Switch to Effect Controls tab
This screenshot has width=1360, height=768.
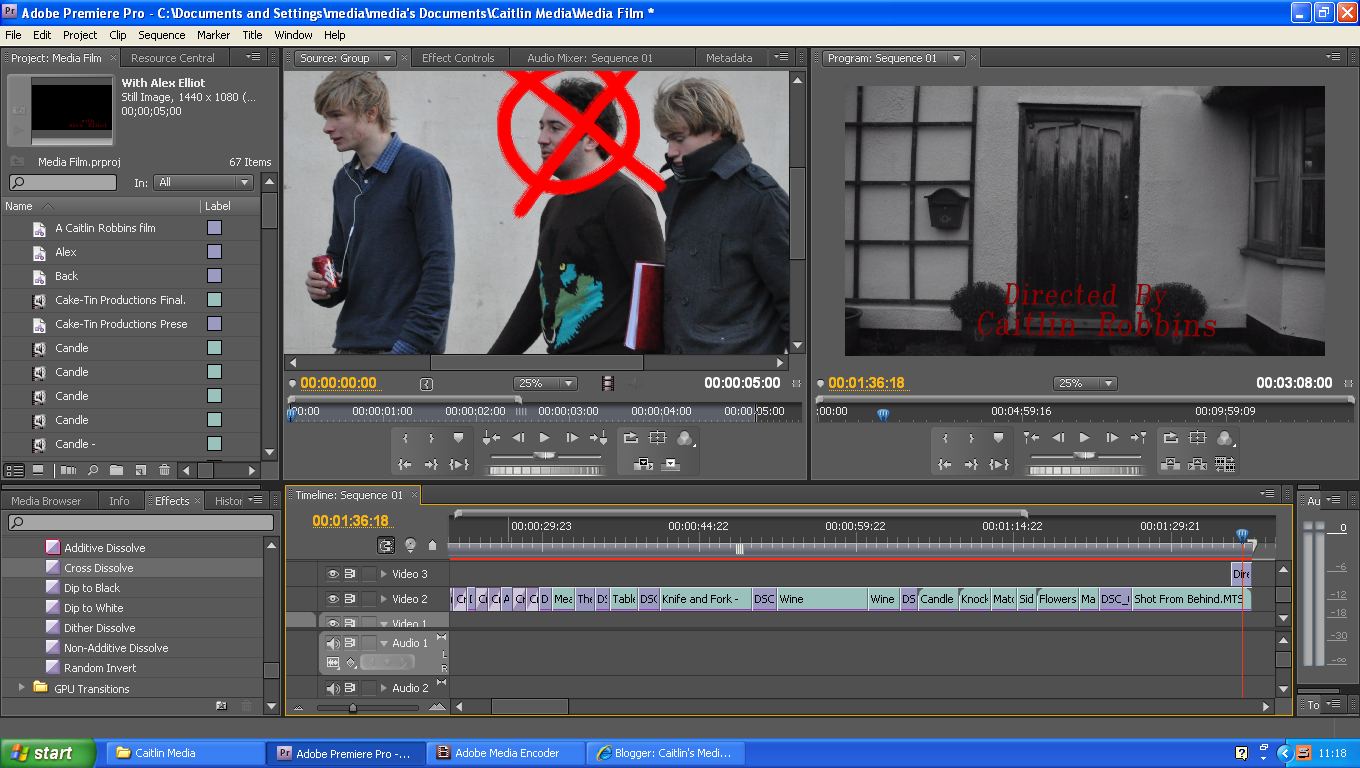coord(458,58)
